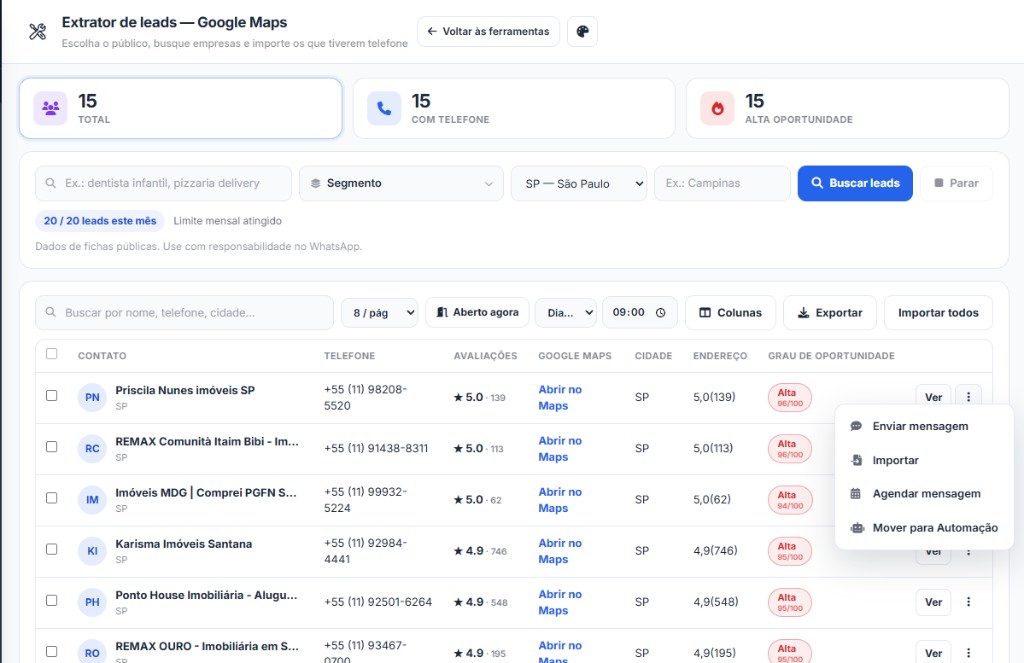Open Abrir no Maps for Imóveis MDG
The image size is (1024, 663).
(560, 500)
